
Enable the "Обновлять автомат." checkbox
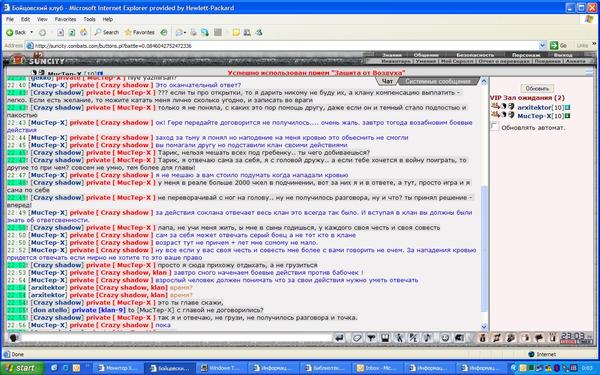pyautogui.click(x=494, y=127)
